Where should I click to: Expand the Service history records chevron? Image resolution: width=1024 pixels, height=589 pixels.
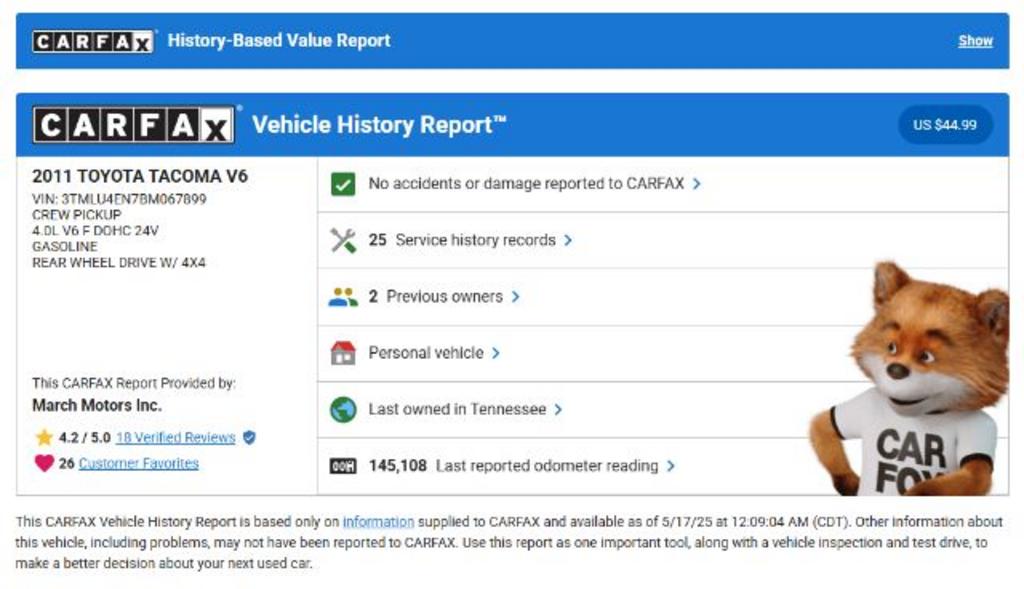click(x=568, y=240)
